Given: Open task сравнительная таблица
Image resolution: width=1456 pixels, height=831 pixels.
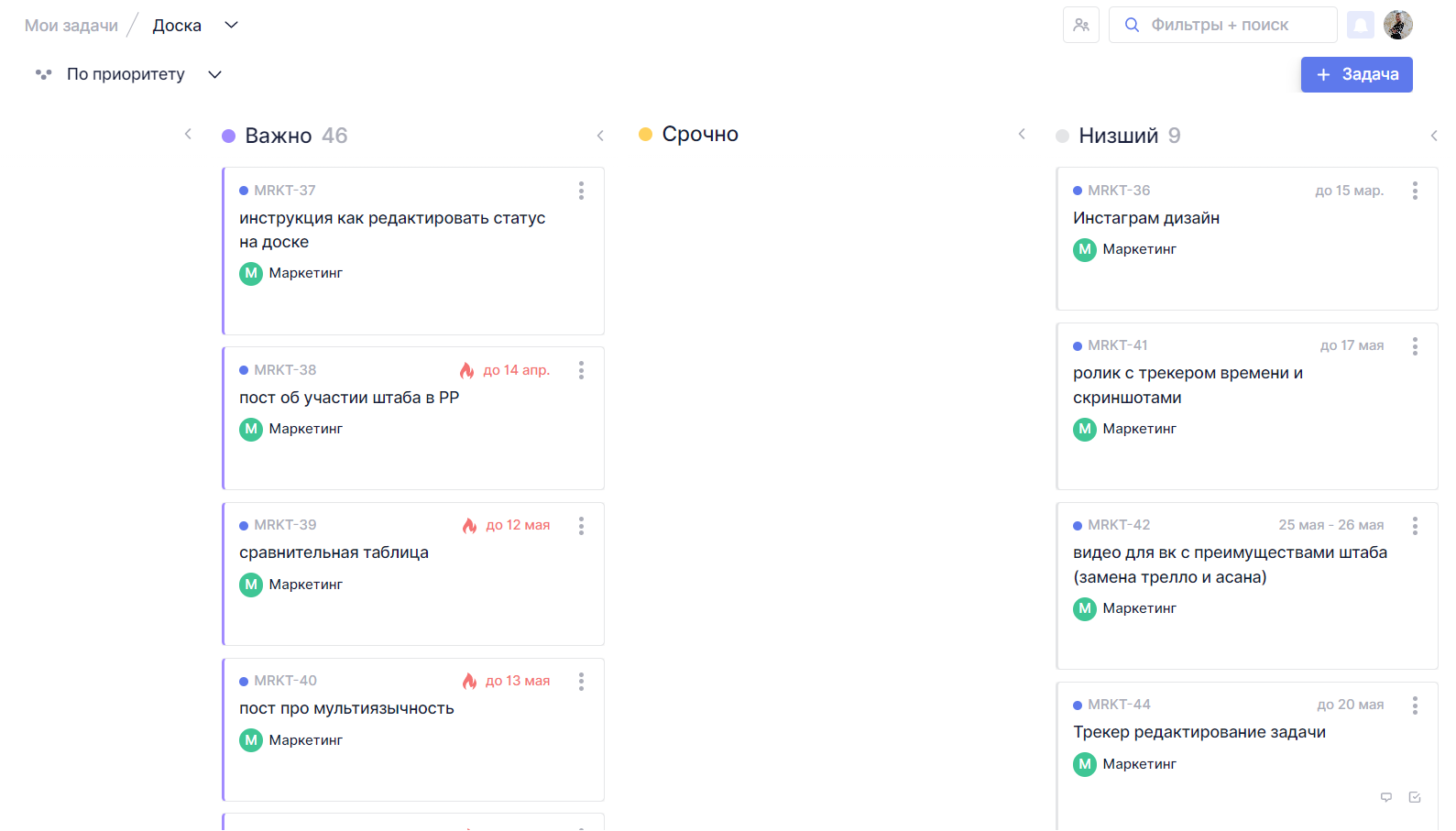Looking at the screenshot, I should (x=334, y=552).
